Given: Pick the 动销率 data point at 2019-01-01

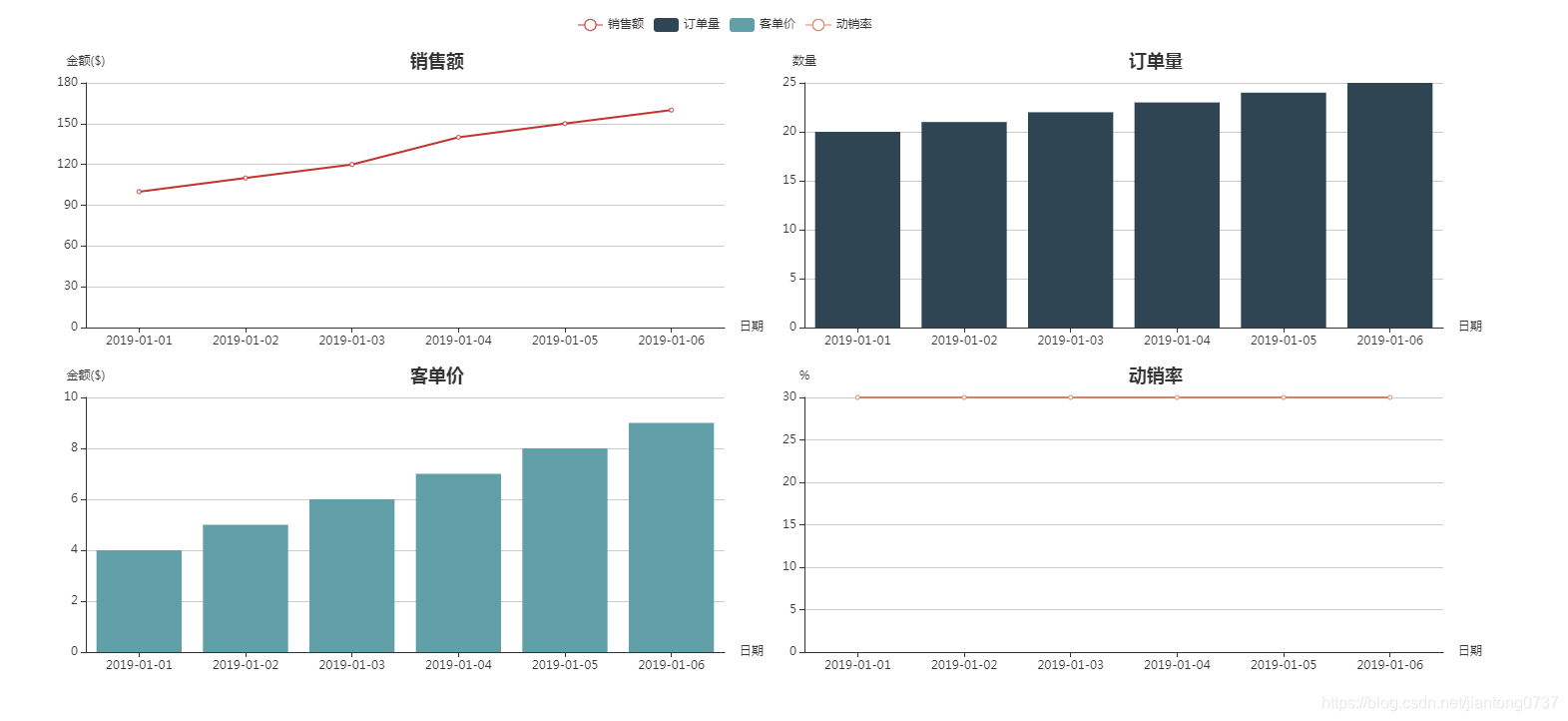Looking at the screenshot, I should (857, 397).
